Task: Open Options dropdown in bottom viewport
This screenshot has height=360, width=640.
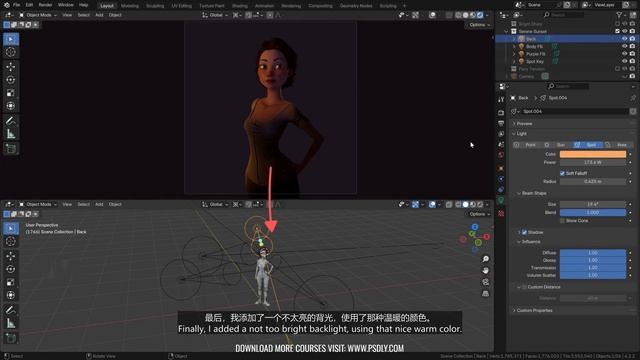Action: [x=479, y=214]
